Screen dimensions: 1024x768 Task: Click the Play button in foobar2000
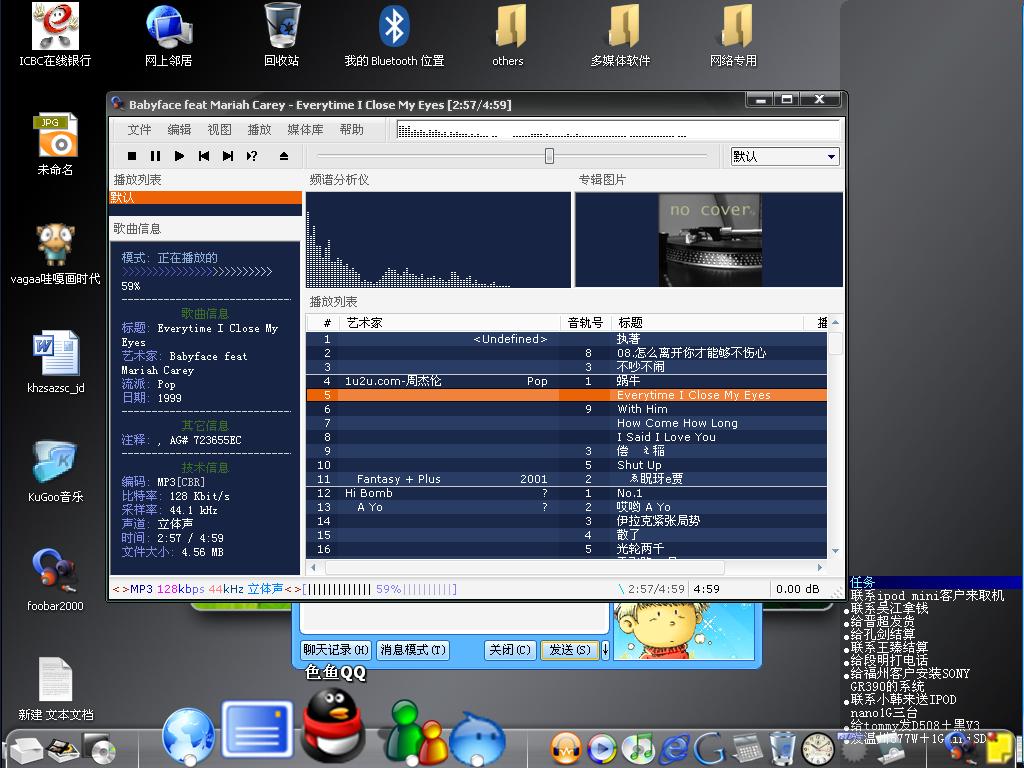click(x=179, y=156)
